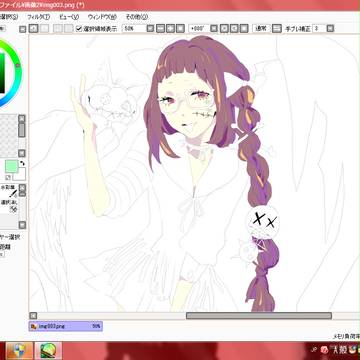Pick a hue on the color wheel ring
This screenshot has width=360, height=360.
[17, 67]
